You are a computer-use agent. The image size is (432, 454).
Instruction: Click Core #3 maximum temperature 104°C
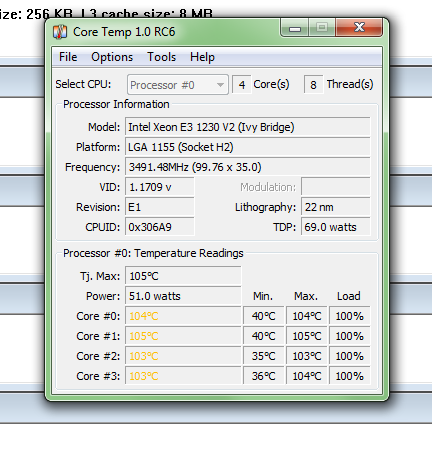pos(307,376)
